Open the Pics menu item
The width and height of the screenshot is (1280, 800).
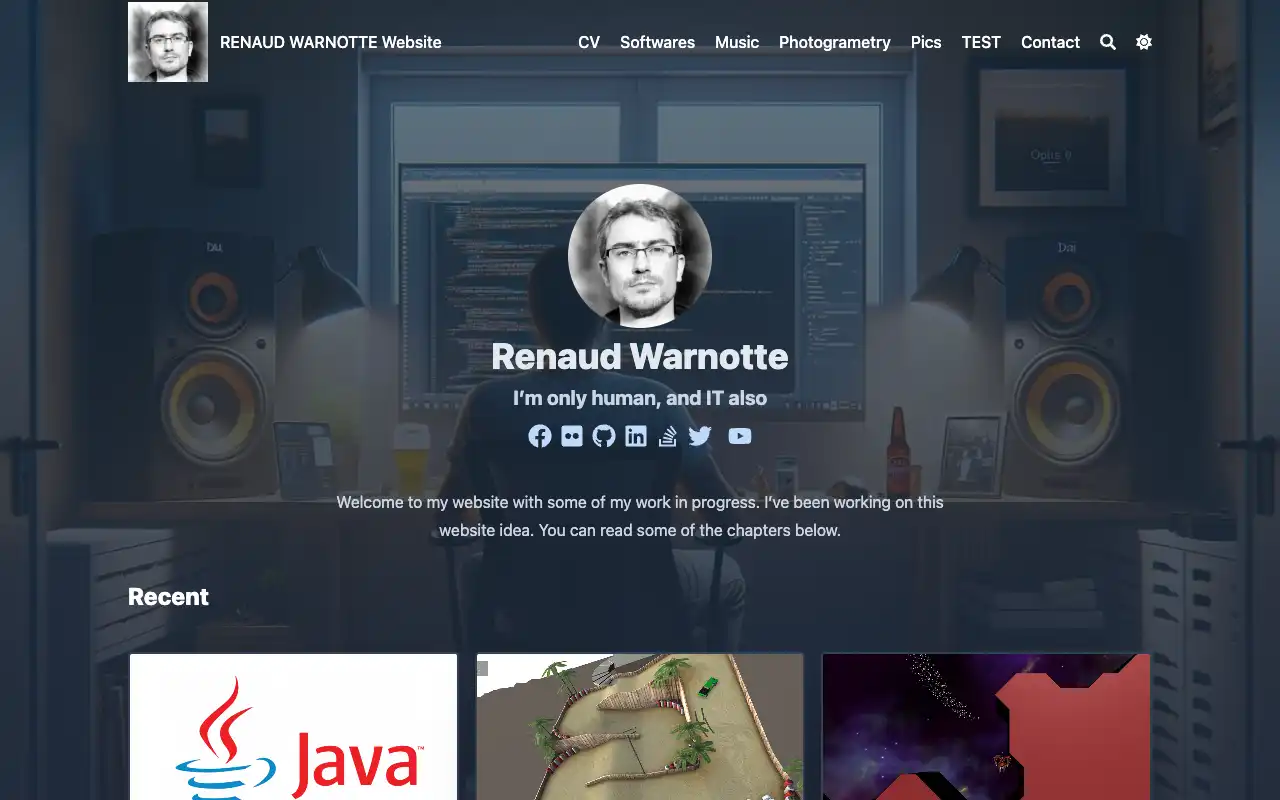click(926, 42)
